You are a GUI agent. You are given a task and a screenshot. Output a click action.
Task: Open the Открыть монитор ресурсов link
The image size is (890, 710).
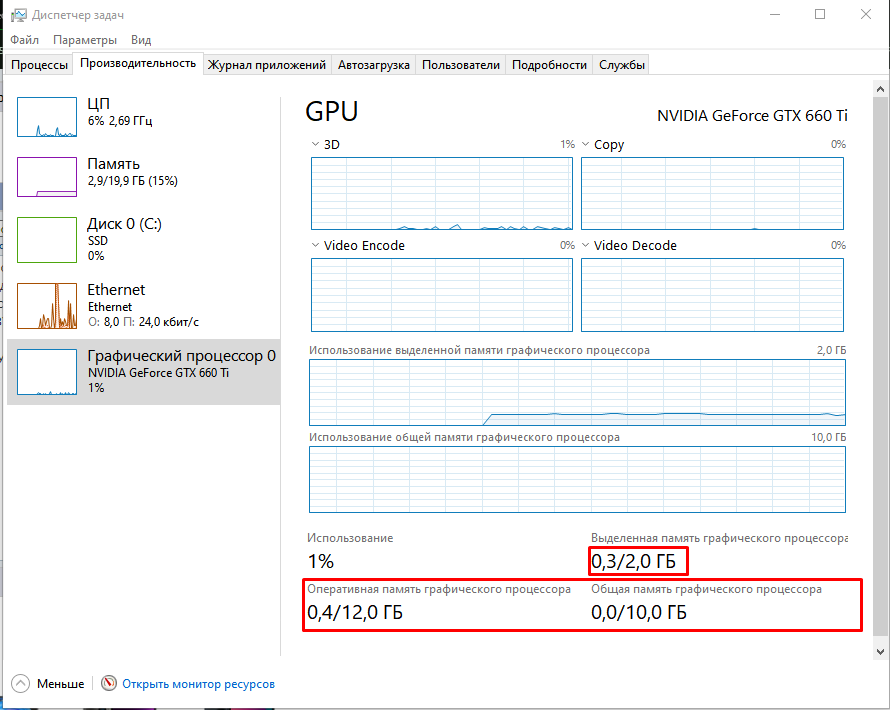(199, 684)
